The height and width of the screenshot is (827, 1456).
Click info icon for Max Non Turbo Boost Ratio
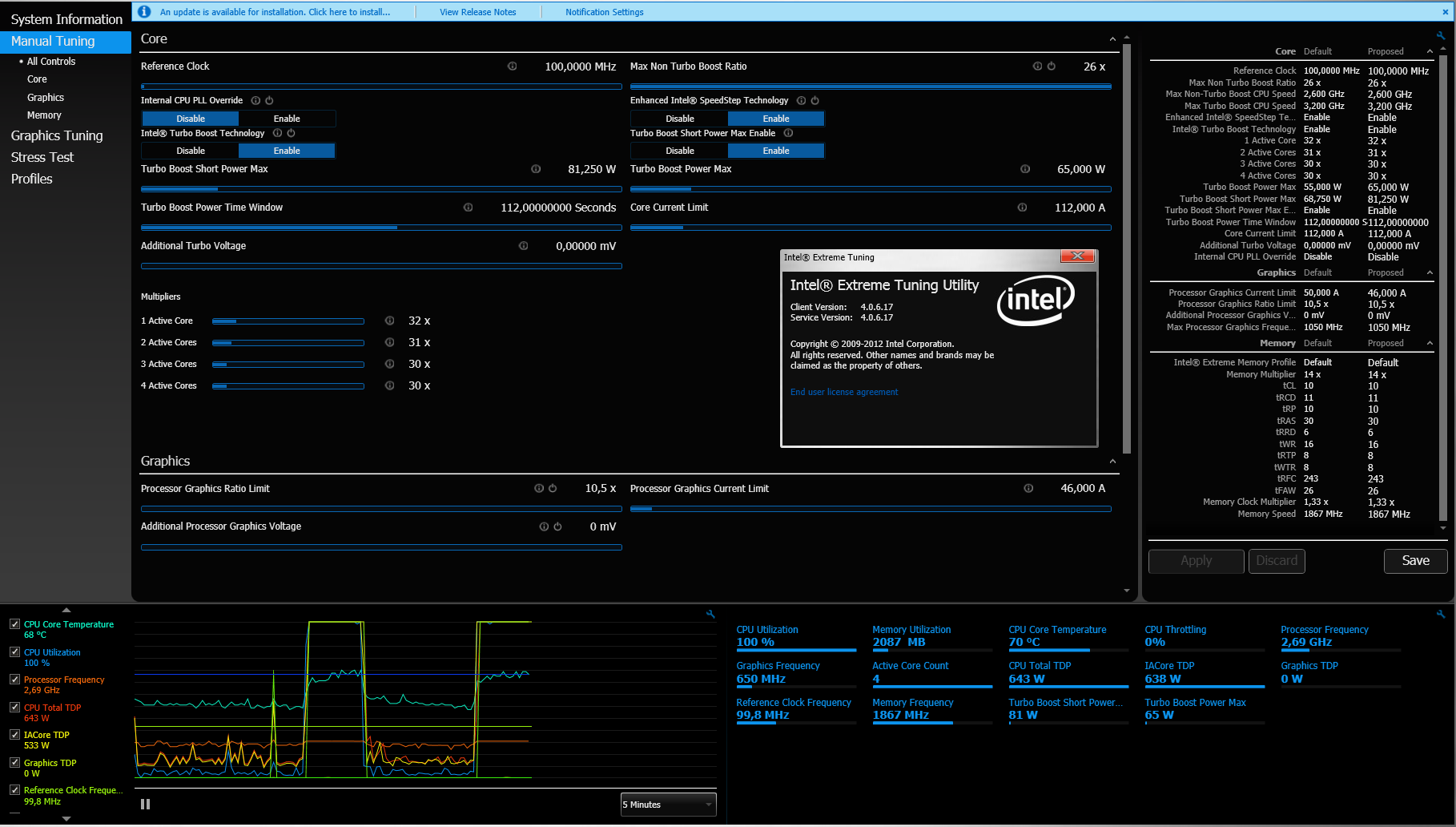(1037, 67)
